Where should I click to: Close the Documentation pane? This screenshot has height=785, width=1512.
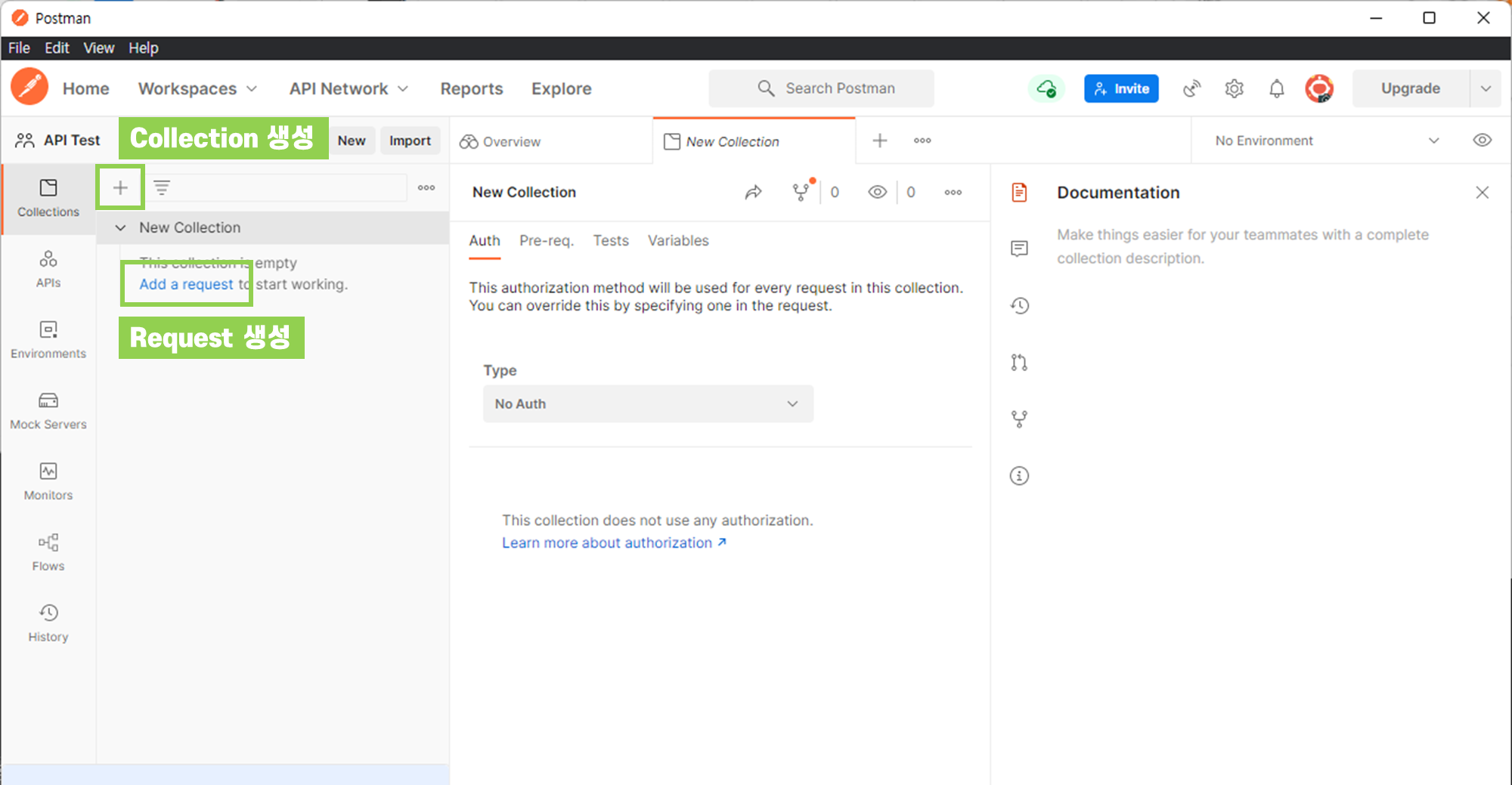point(1482,192)
